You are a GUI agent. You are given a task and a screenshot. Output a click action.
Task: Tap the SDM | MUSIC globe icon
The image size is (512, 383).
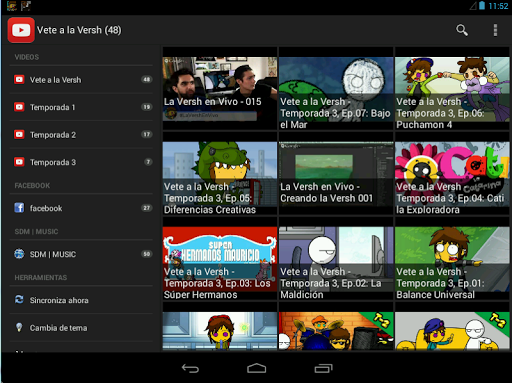coord(19,254)
